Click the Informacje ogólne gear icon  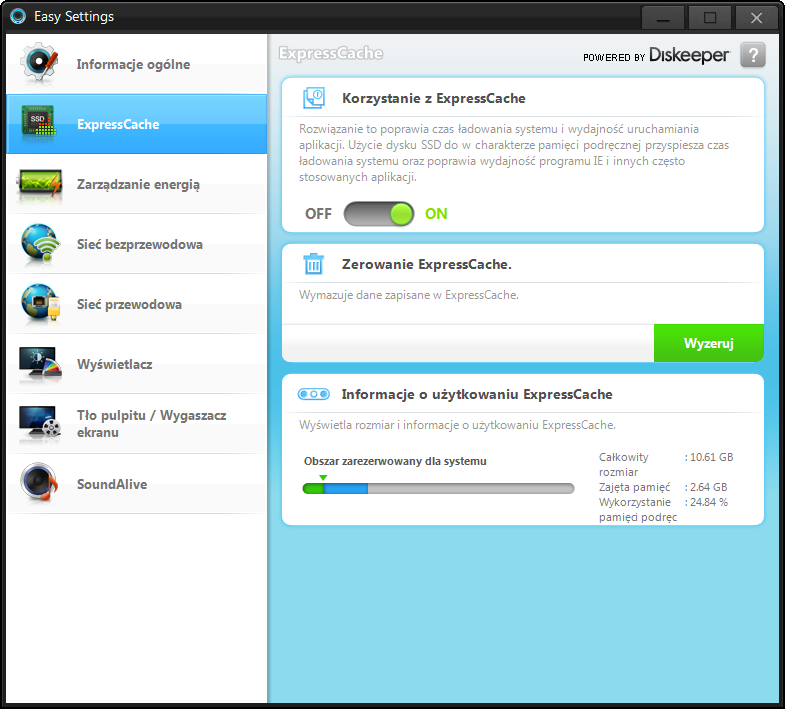(39, 64)
